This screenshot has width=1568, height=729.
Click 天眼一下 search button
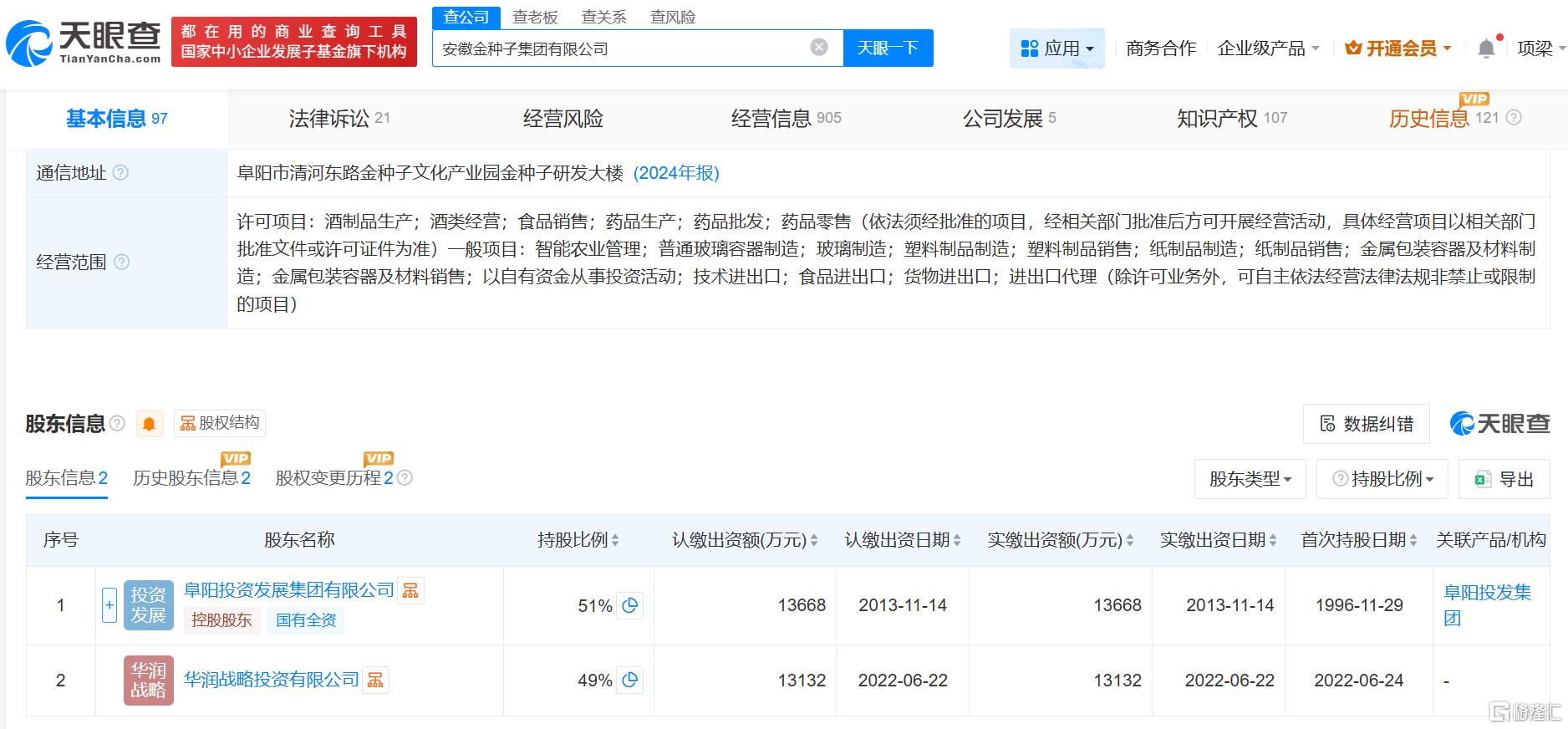click(888, 48)
